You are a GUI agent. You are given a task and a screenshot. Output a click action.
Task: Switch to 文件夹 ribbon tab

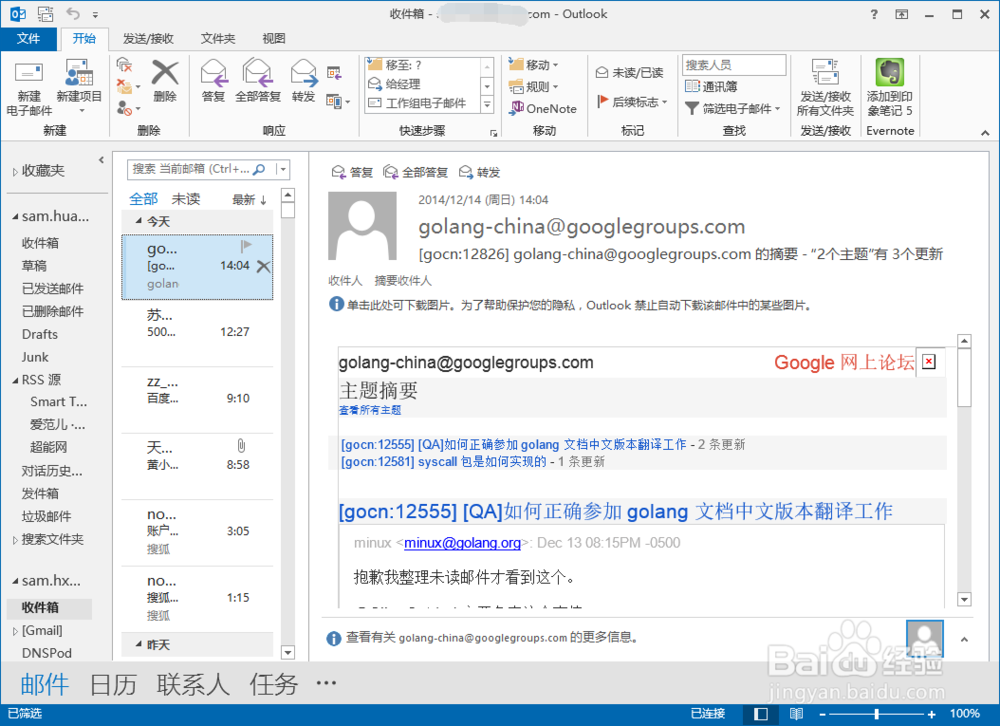coord(217,39)
